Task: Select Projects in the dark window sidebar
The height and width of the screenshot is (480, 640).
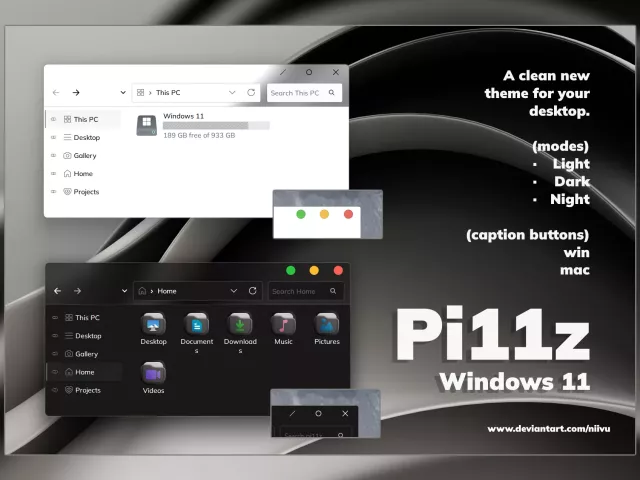Action: coord(87,390)
